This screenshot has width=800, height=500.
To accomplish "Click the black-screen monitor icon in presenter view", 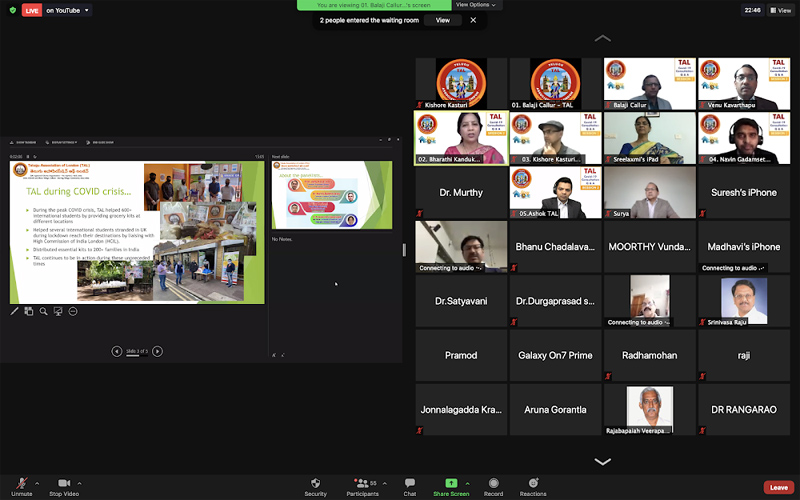I will point(58,311).
